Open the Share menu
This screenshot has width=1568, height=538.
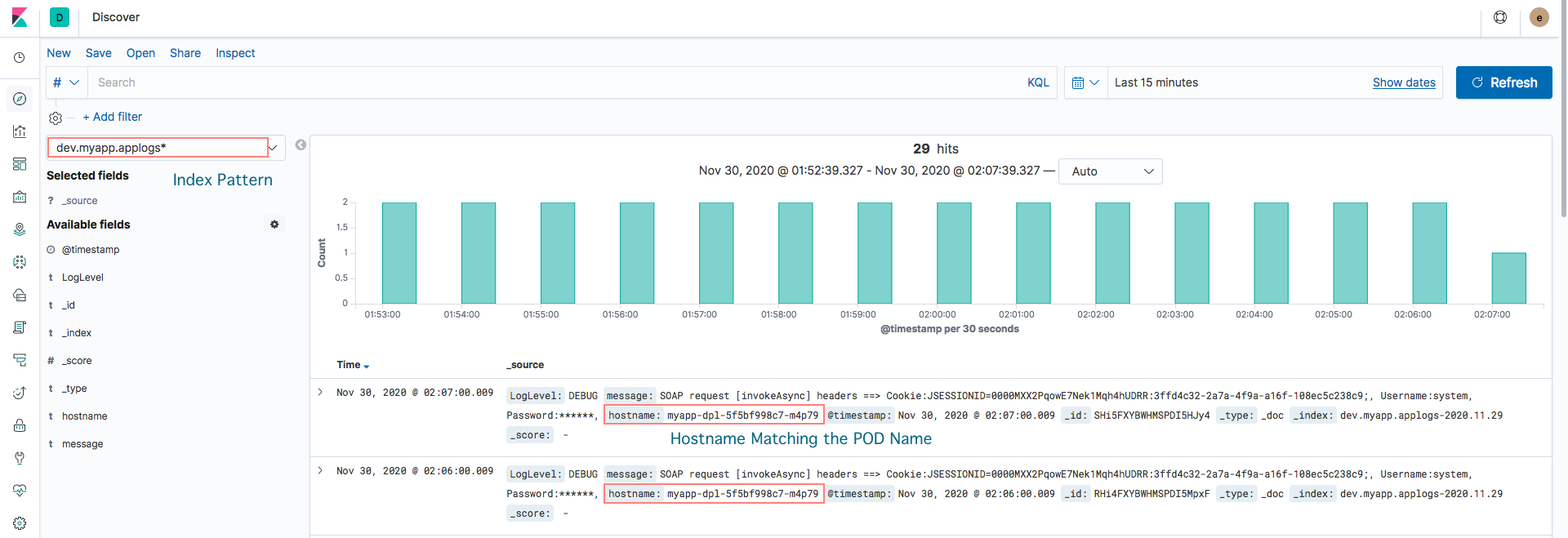tap(185, 53)
